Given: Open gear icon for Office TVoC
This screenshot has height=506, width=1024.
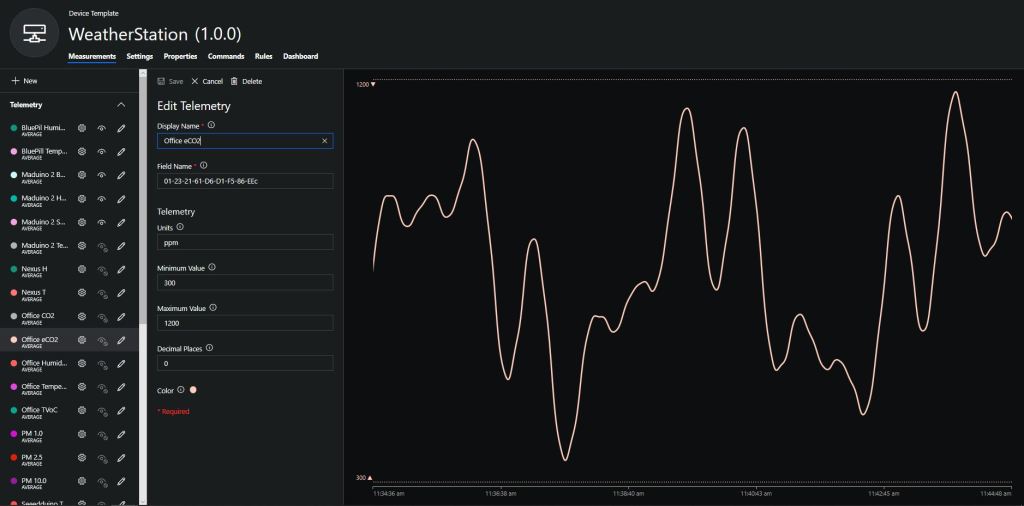Looking at the screenshot, I should 82,410.
